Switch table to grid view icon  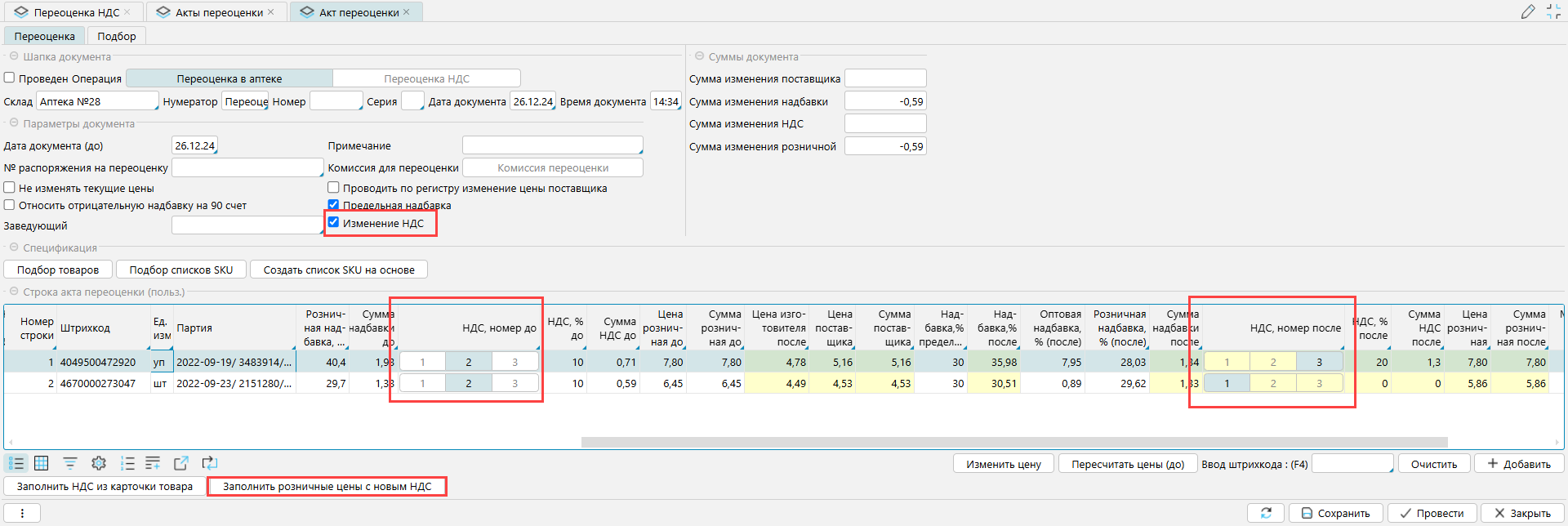[x=42, y=463]
